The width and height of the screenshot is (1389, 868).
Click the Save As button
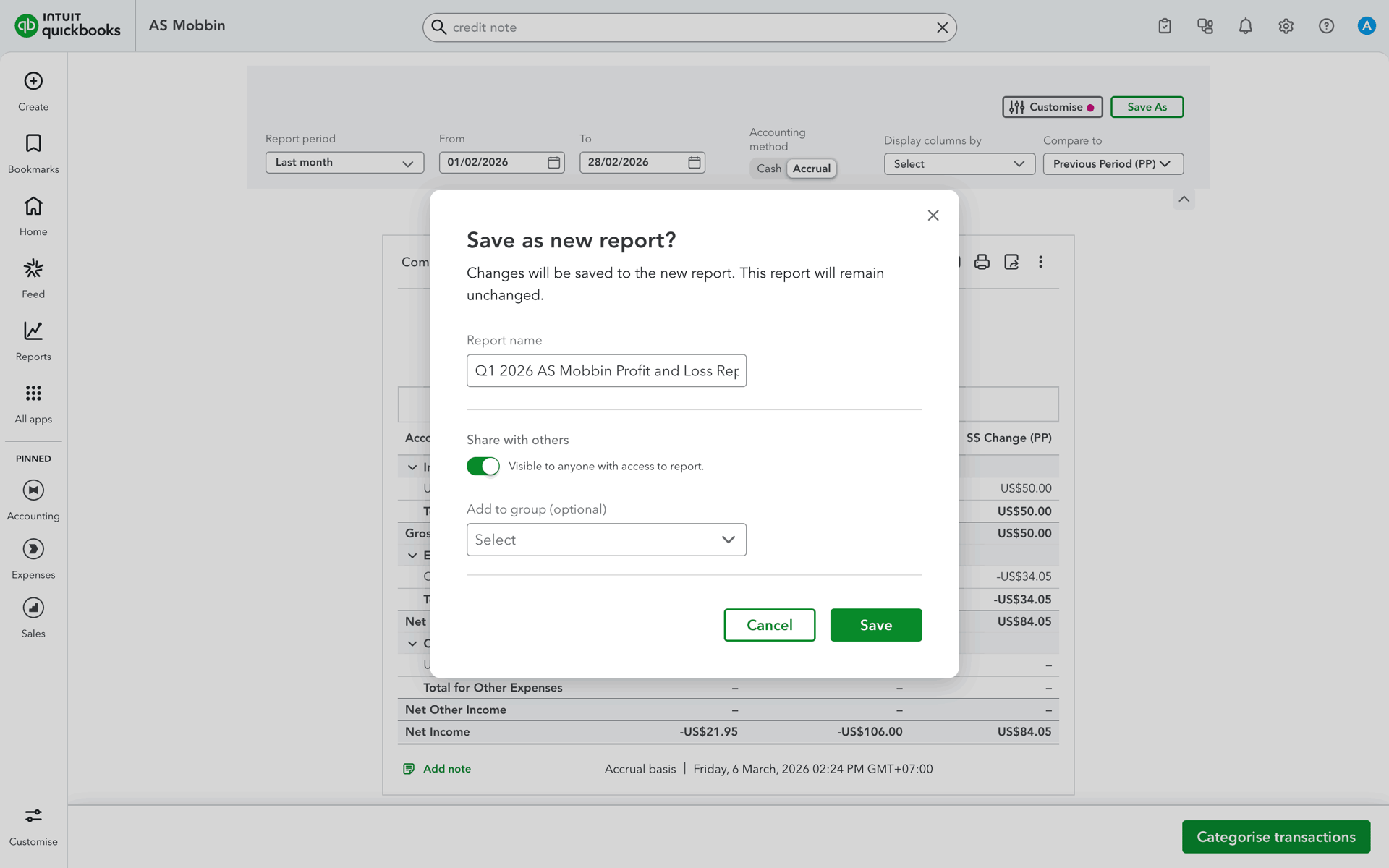tap(1147, 107)
